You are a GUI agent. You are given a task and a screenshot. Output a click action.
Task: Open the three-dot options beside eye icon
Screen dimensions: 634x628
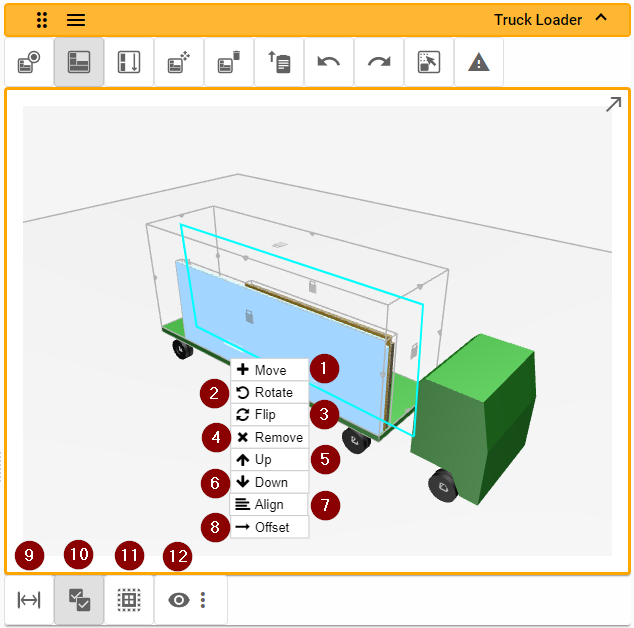203,600
